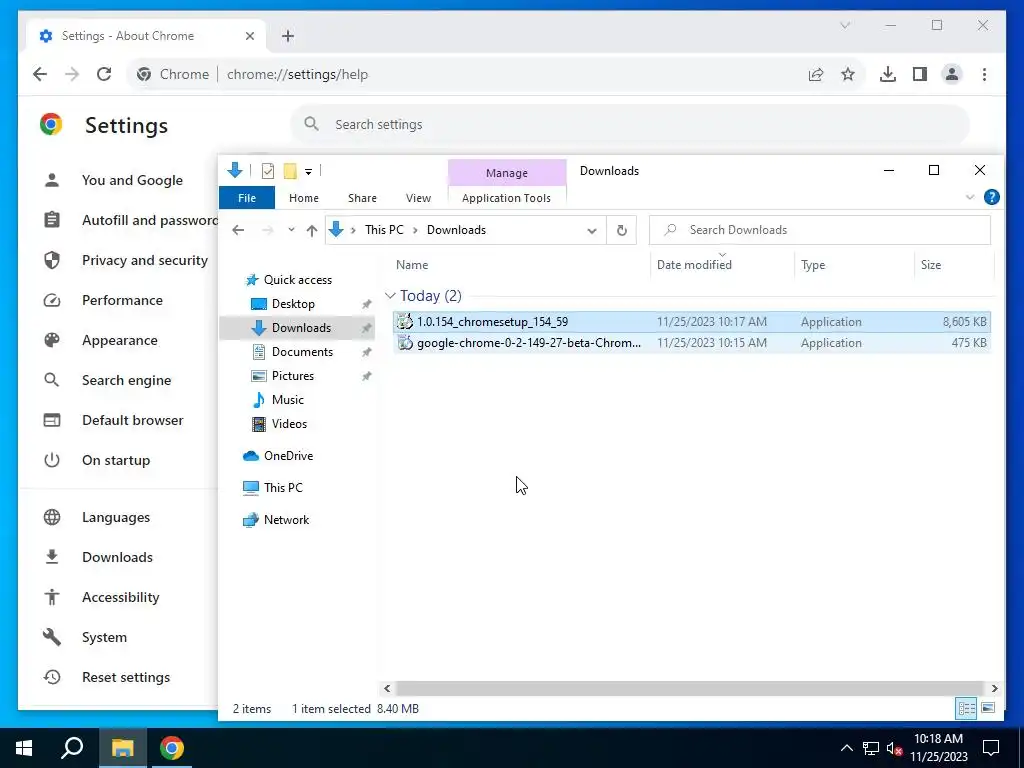This screenshot has width=1024, height=768.
Task: Open Reset settings section
Action: pos(125,677)
